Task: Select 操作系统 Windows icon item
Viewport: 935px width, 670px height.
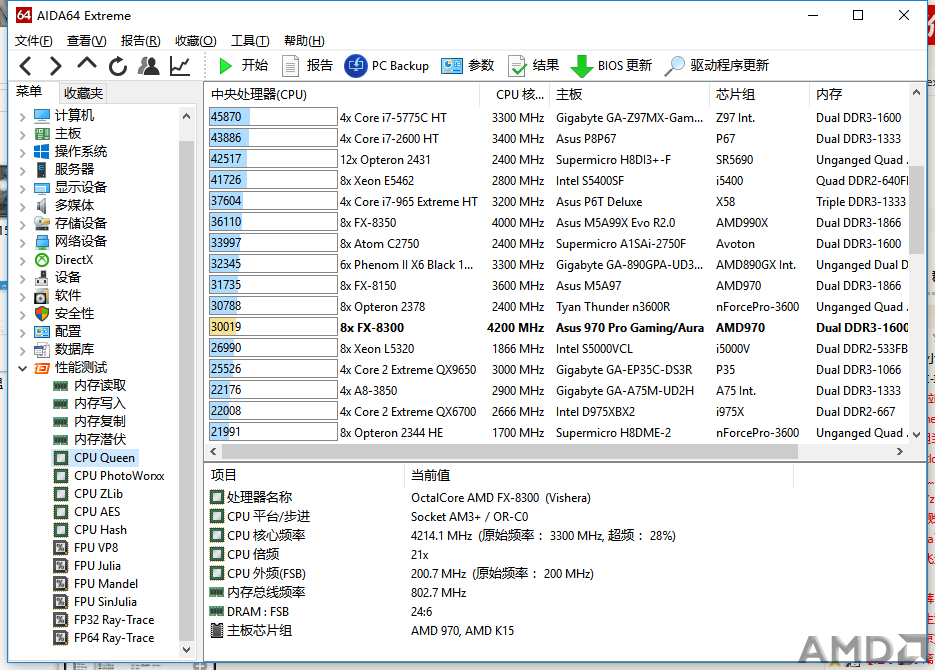Action: [x=42, y=151]
